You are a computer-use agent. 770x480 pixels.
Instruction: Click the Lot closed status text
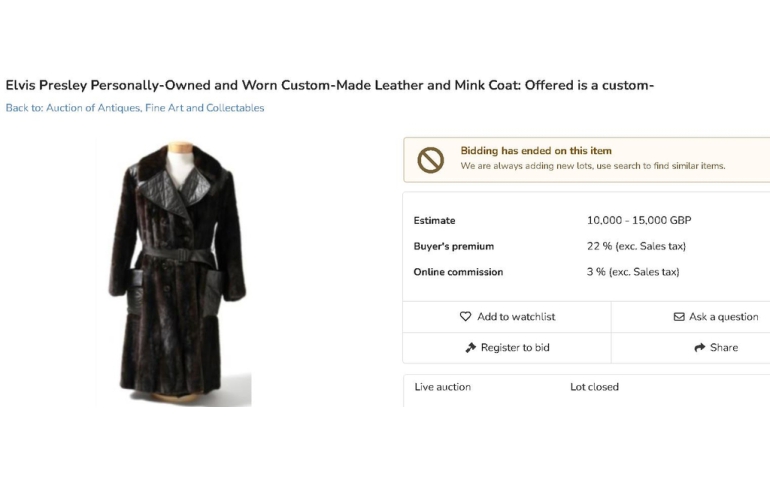(594, 387)
